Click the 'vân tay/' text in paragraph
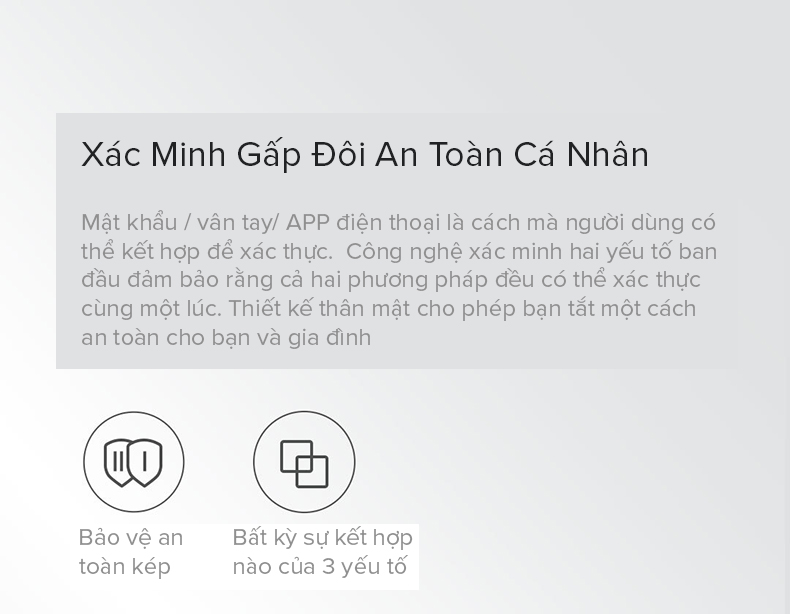Screen dimensions: 790x614 [x=238, y=223]
